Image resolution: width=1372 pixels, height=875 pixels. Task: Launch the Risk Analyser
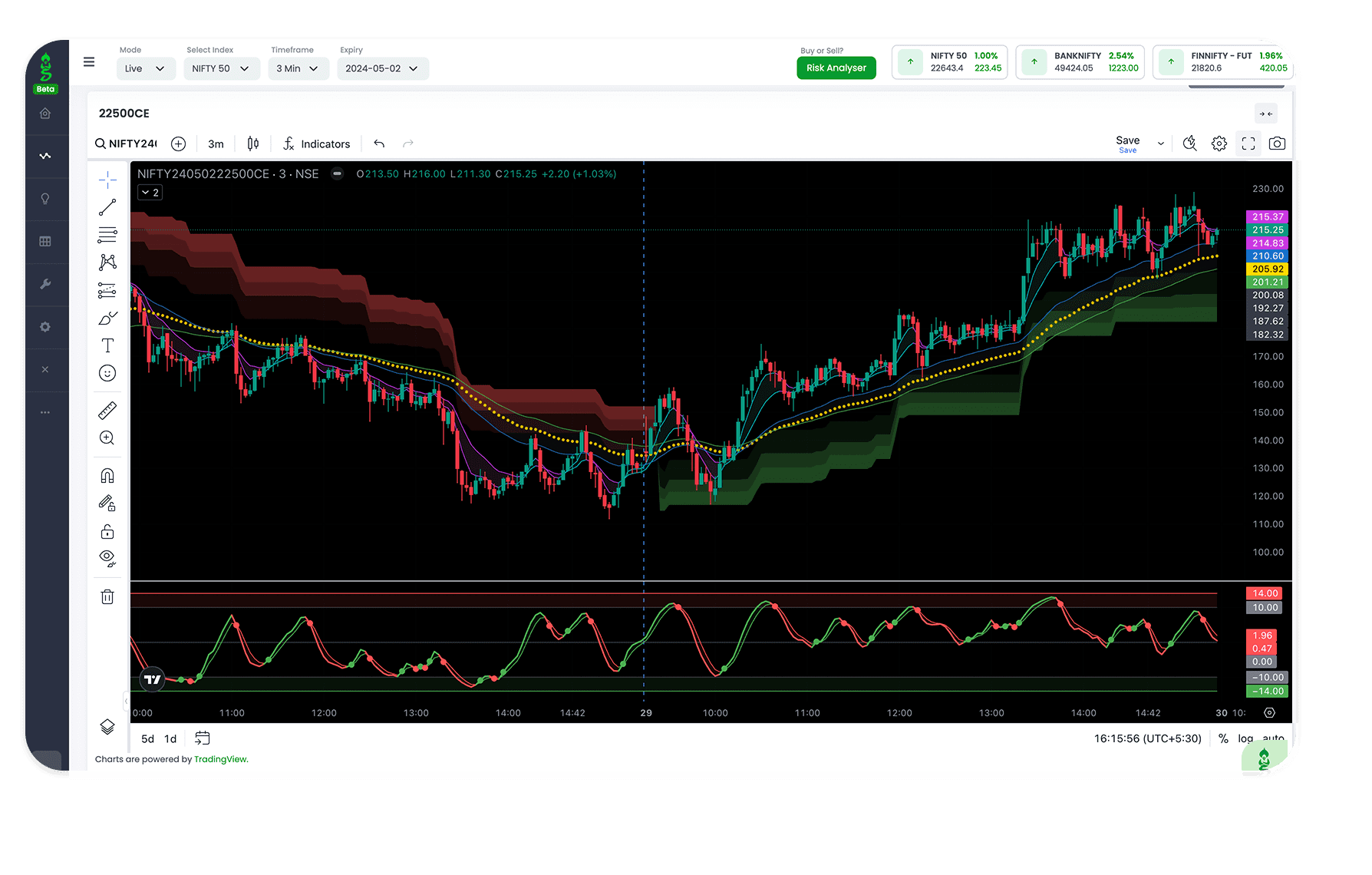(836, 68)
